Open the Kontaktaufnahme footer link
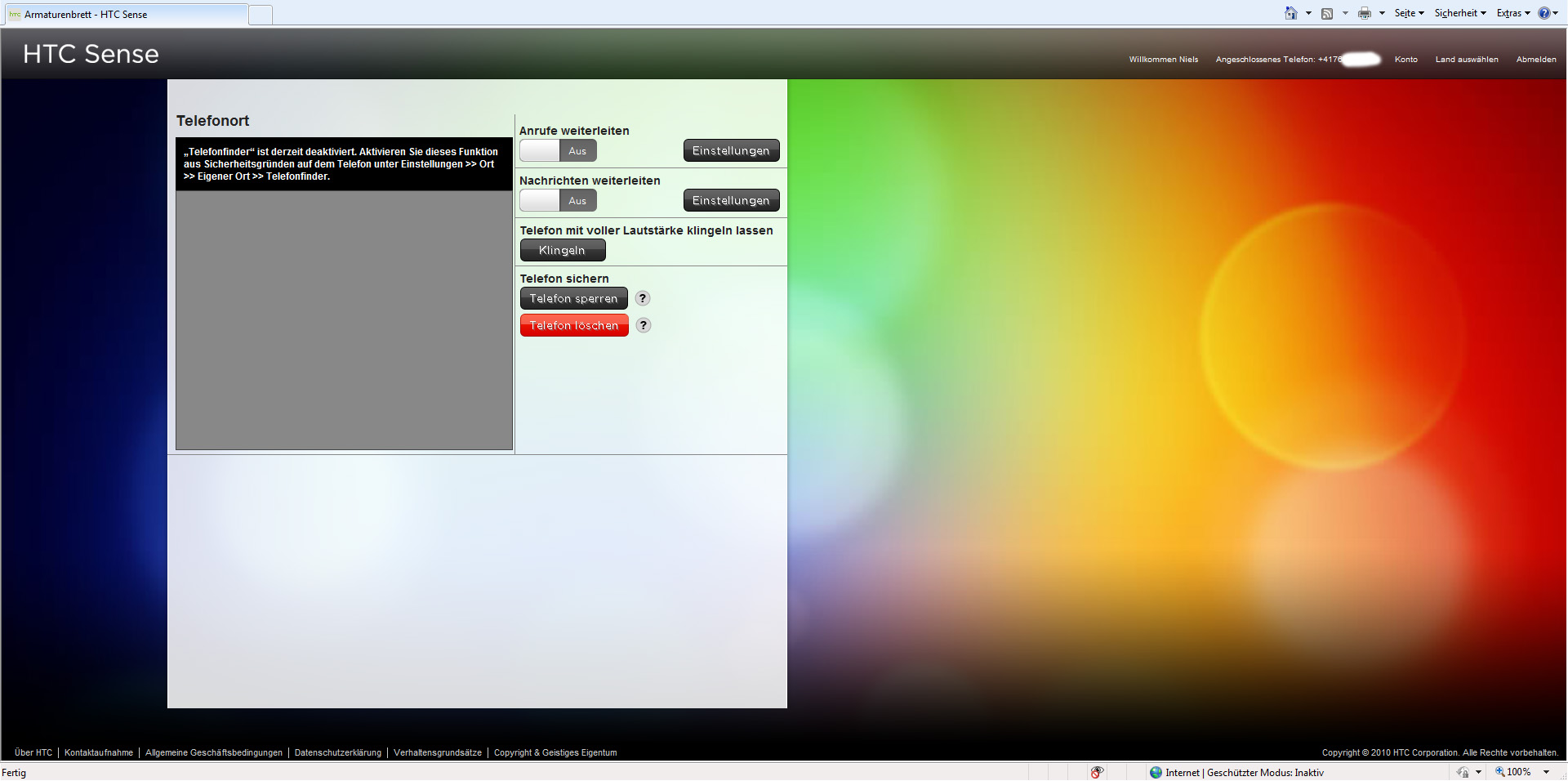The width and height of the screenshot is (1568, 781). pyautogui.click(x=99, y=752)
